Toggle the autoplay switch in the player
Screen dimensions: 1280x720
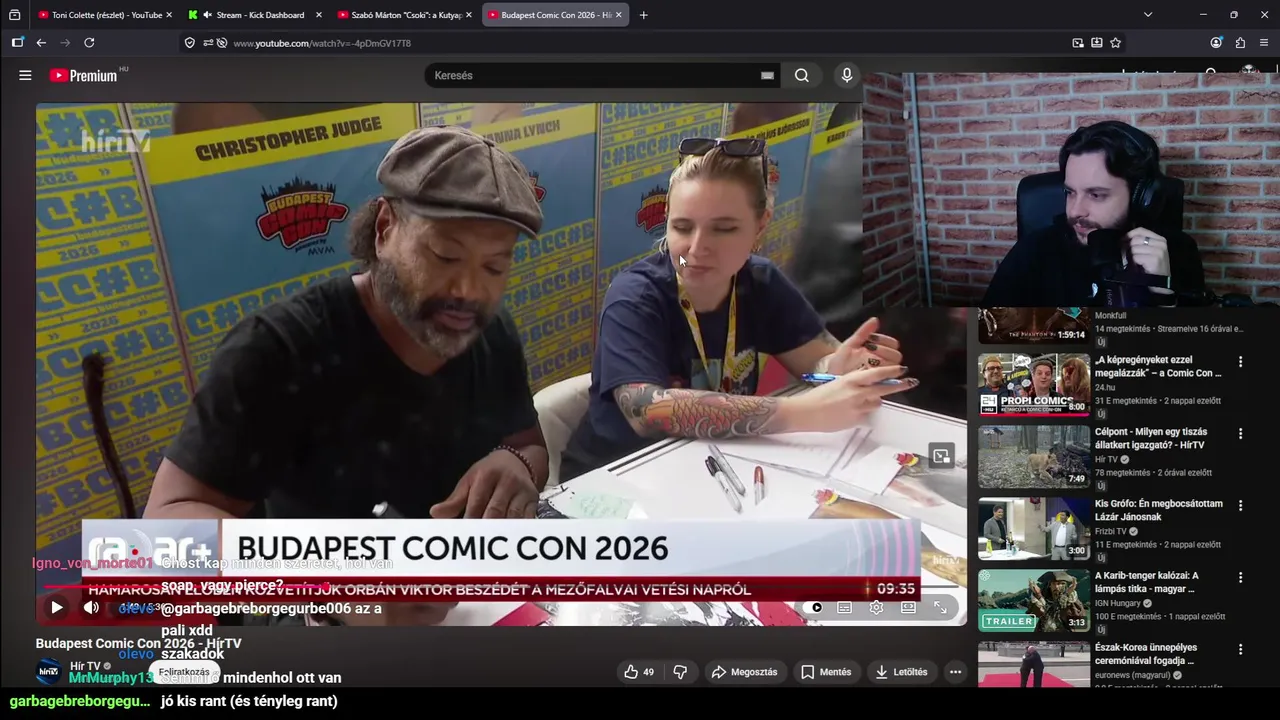[815, 607]
